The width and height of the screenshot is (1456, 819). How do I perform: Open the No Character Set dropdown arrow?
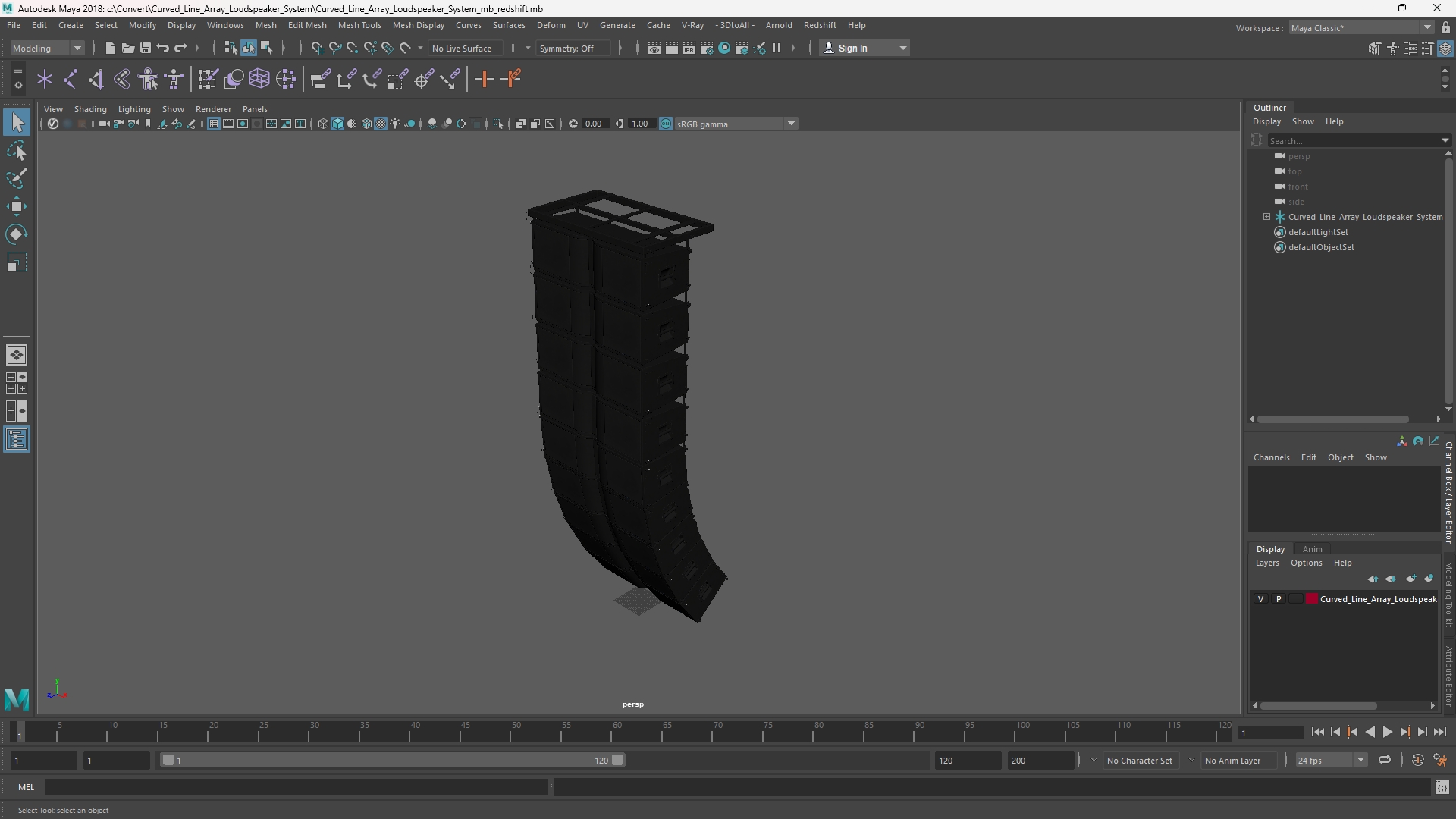click(x=1093, y=760)
